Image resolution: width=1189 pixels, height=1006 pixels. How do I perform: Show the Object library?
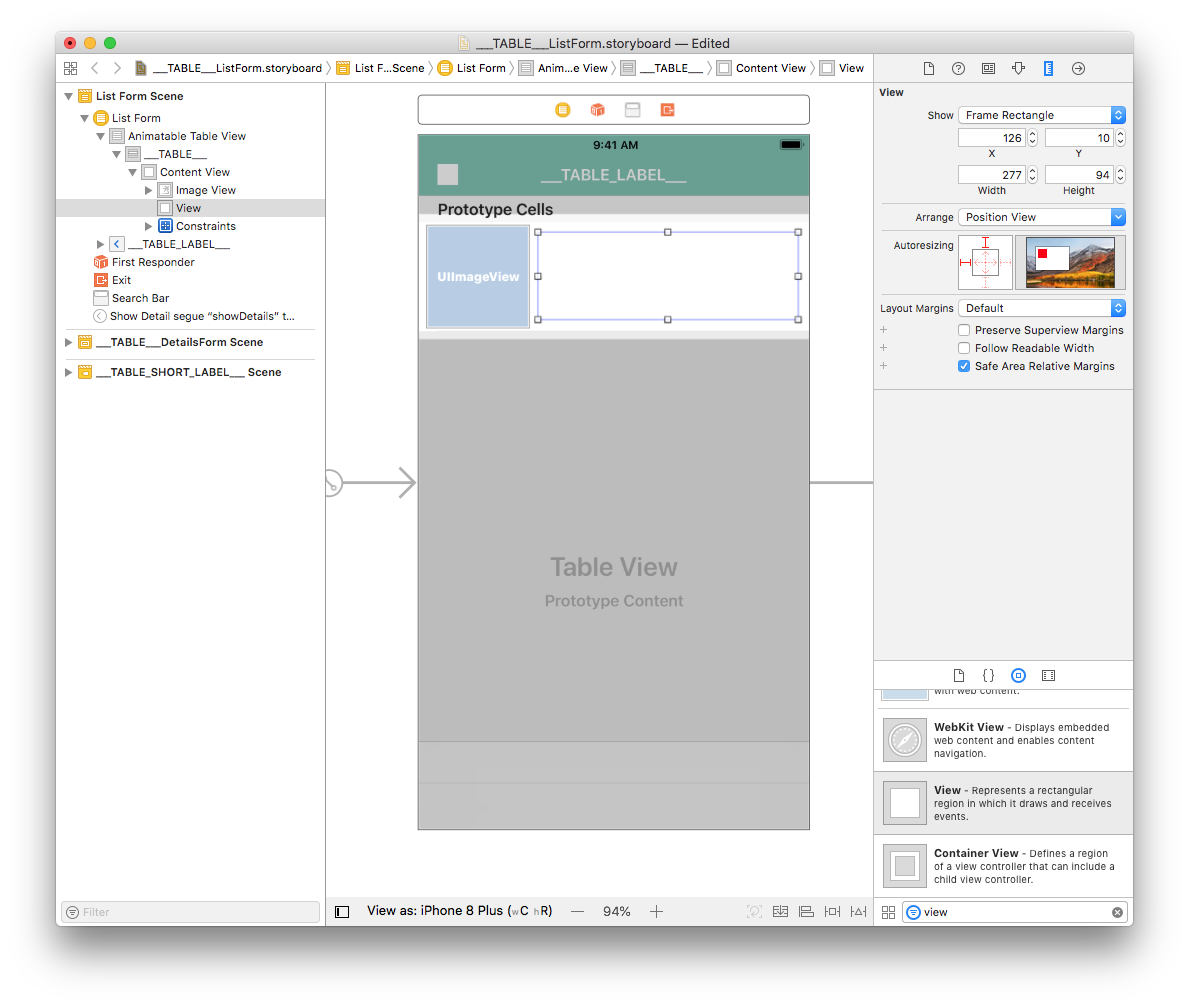pyautogui.click(x=1018, y=675)
